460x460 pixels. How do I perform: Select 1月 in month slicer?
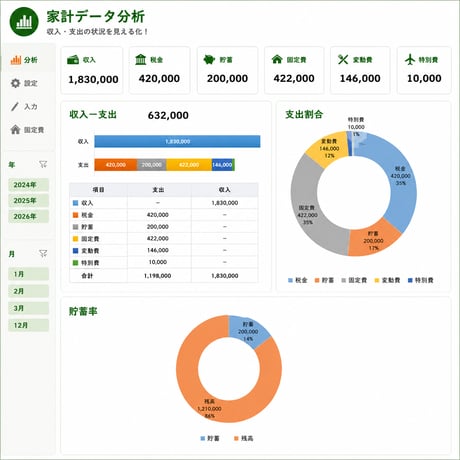(x=29, y=274)
